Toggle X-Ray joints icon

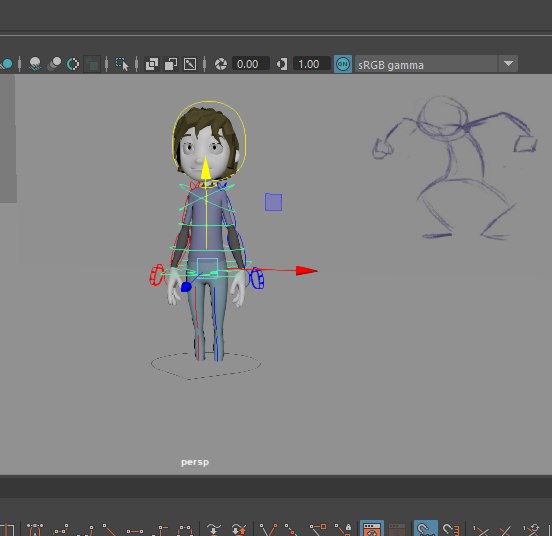[x=190, y=64]
